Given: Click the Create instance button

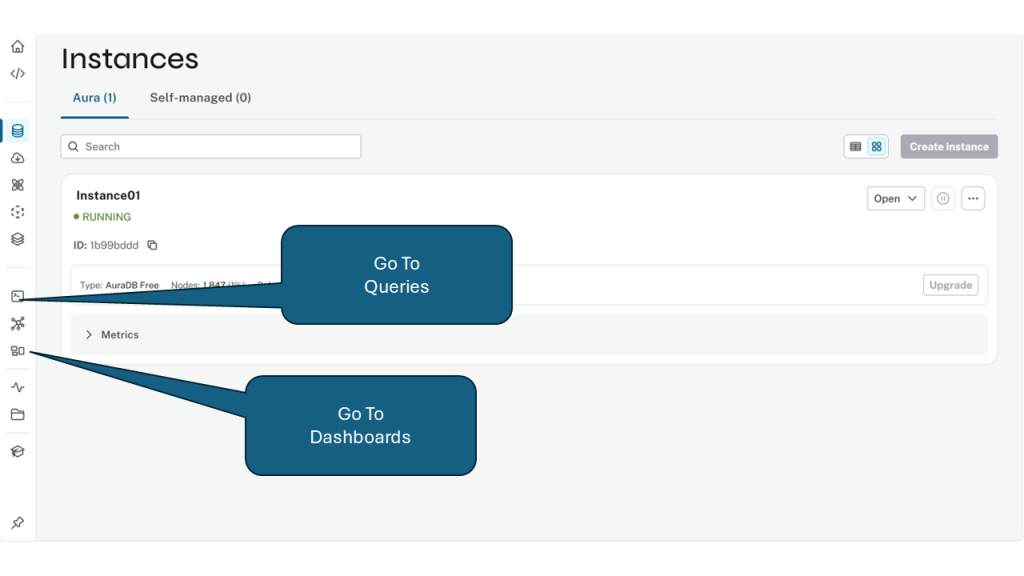Looking at the screenshot, I should point(948,147).
